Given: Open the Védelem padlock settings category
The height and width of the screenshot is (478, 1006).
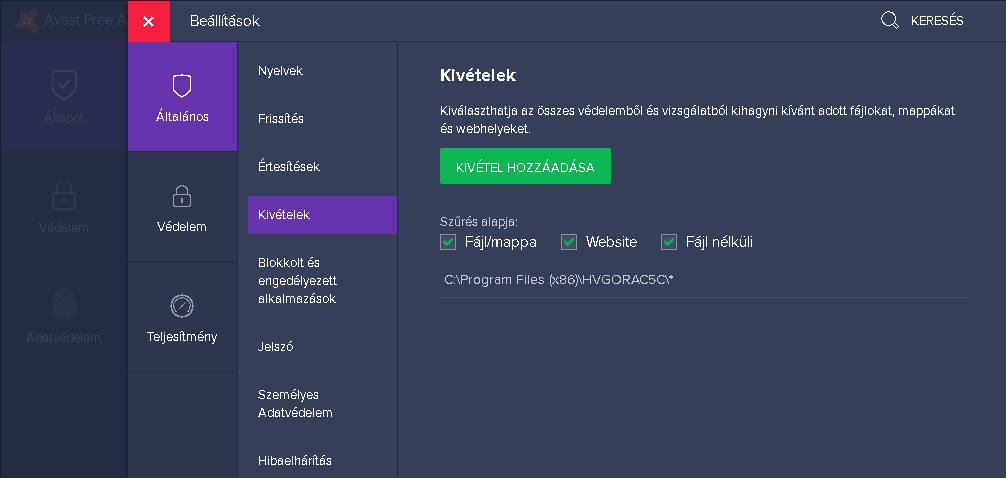Looking at the screenshot, I should click(x=182, y=207).
